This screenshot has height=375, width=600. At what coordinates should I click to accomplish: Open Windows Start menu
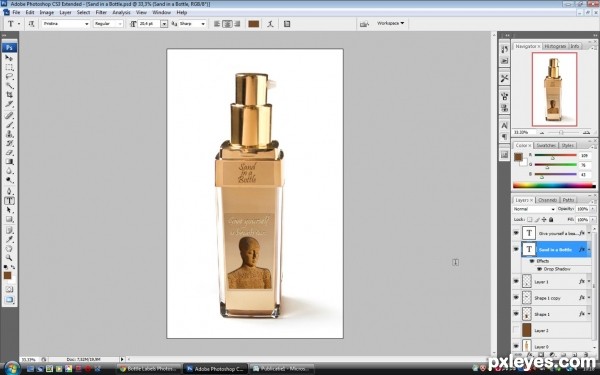point(12,367)
